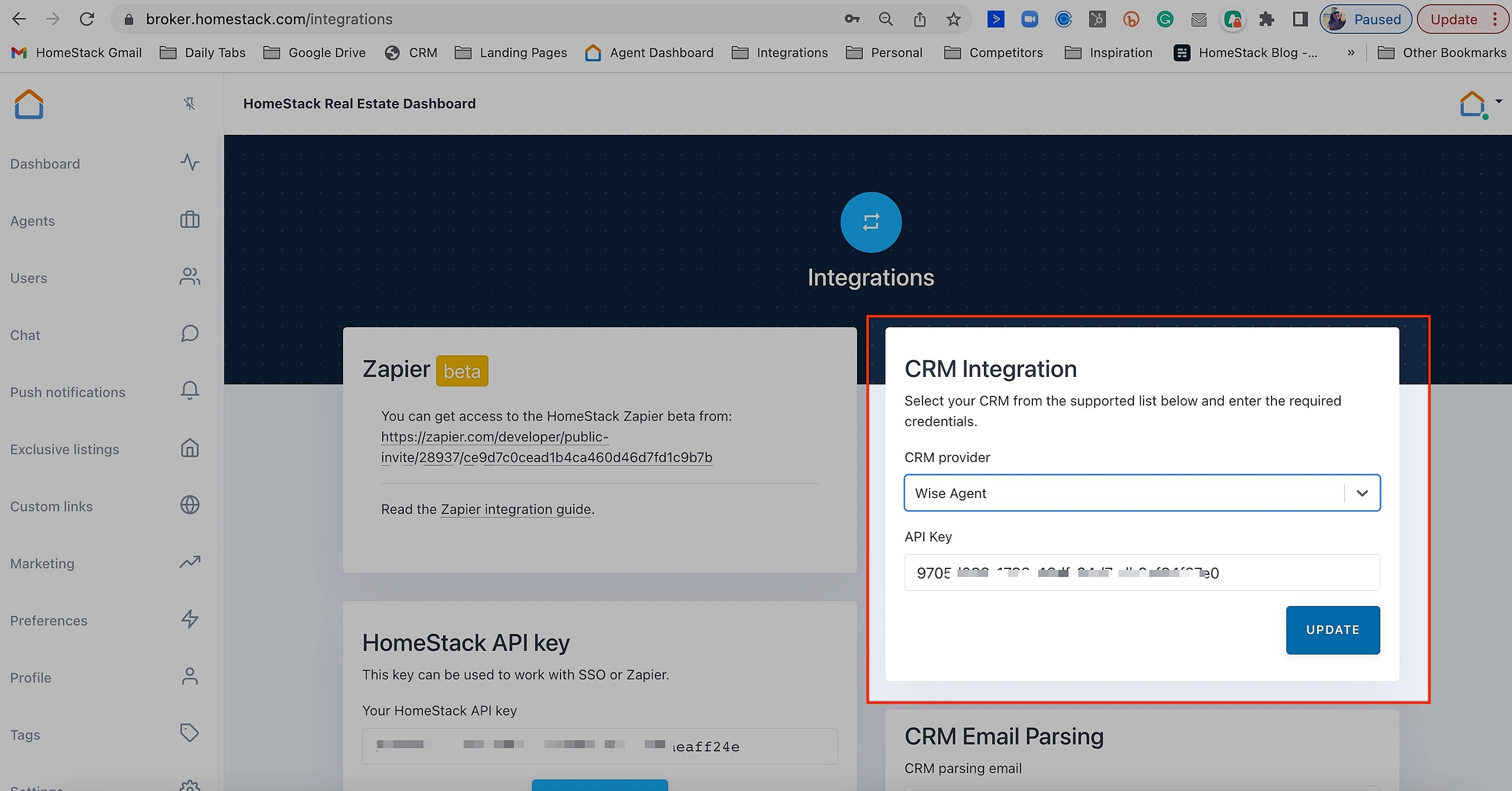Click the Paused profile button
This screenshot has width=1512, height=791.
coord(1366,19)
